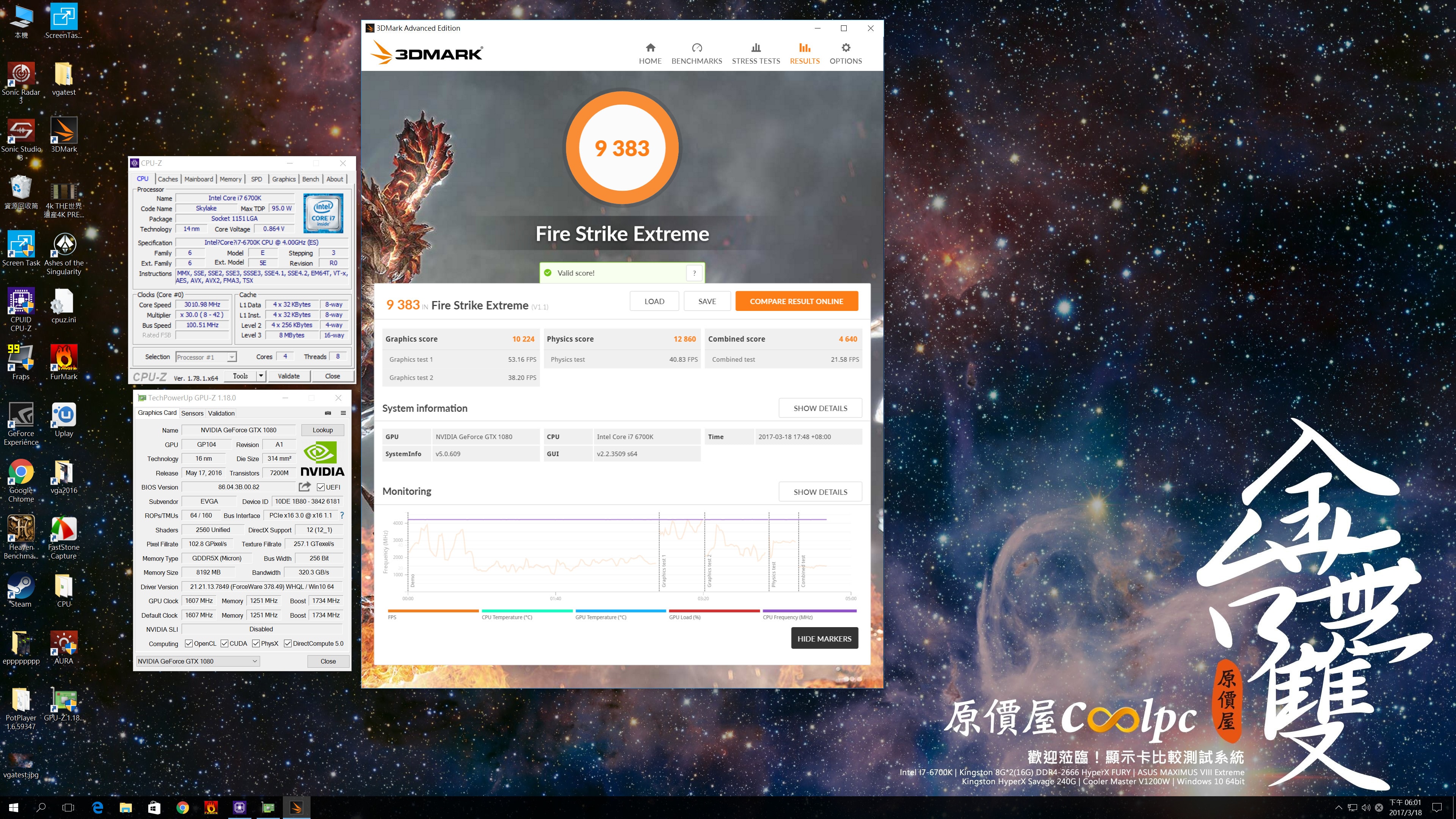Open GeForce Experience shortcut
This screenshot has height=819, width=1456.
click(21, 424)
